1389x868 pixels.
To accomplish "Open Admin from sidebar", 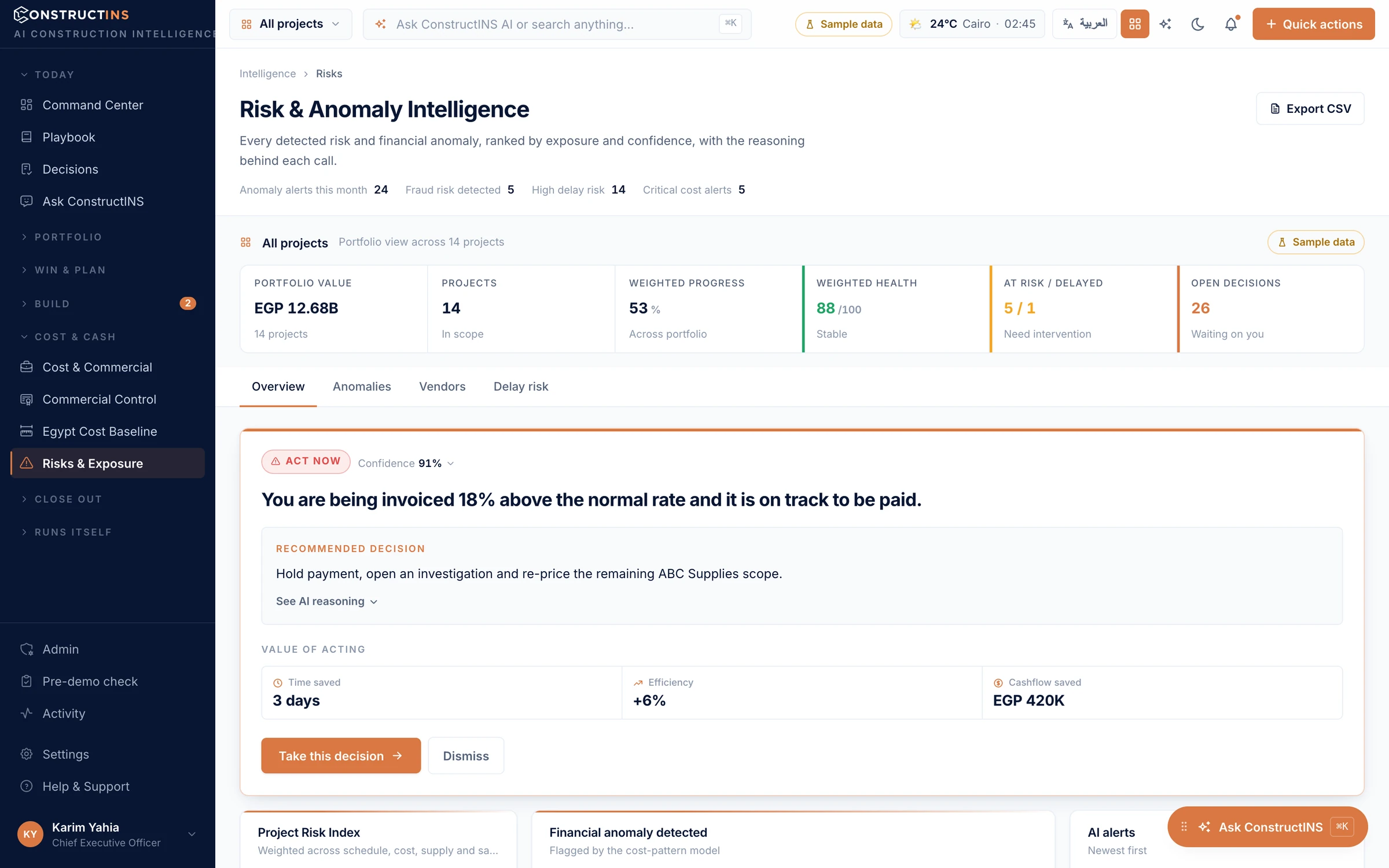I will tap(108, 649).
